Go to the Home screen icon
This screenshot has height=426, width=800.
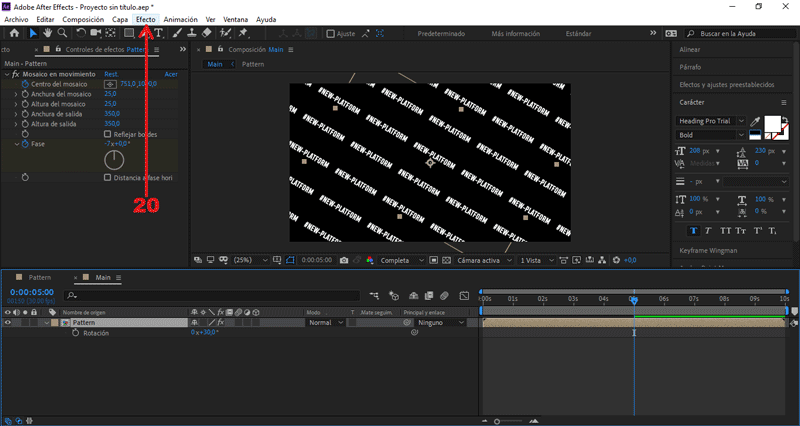[14, 33]
